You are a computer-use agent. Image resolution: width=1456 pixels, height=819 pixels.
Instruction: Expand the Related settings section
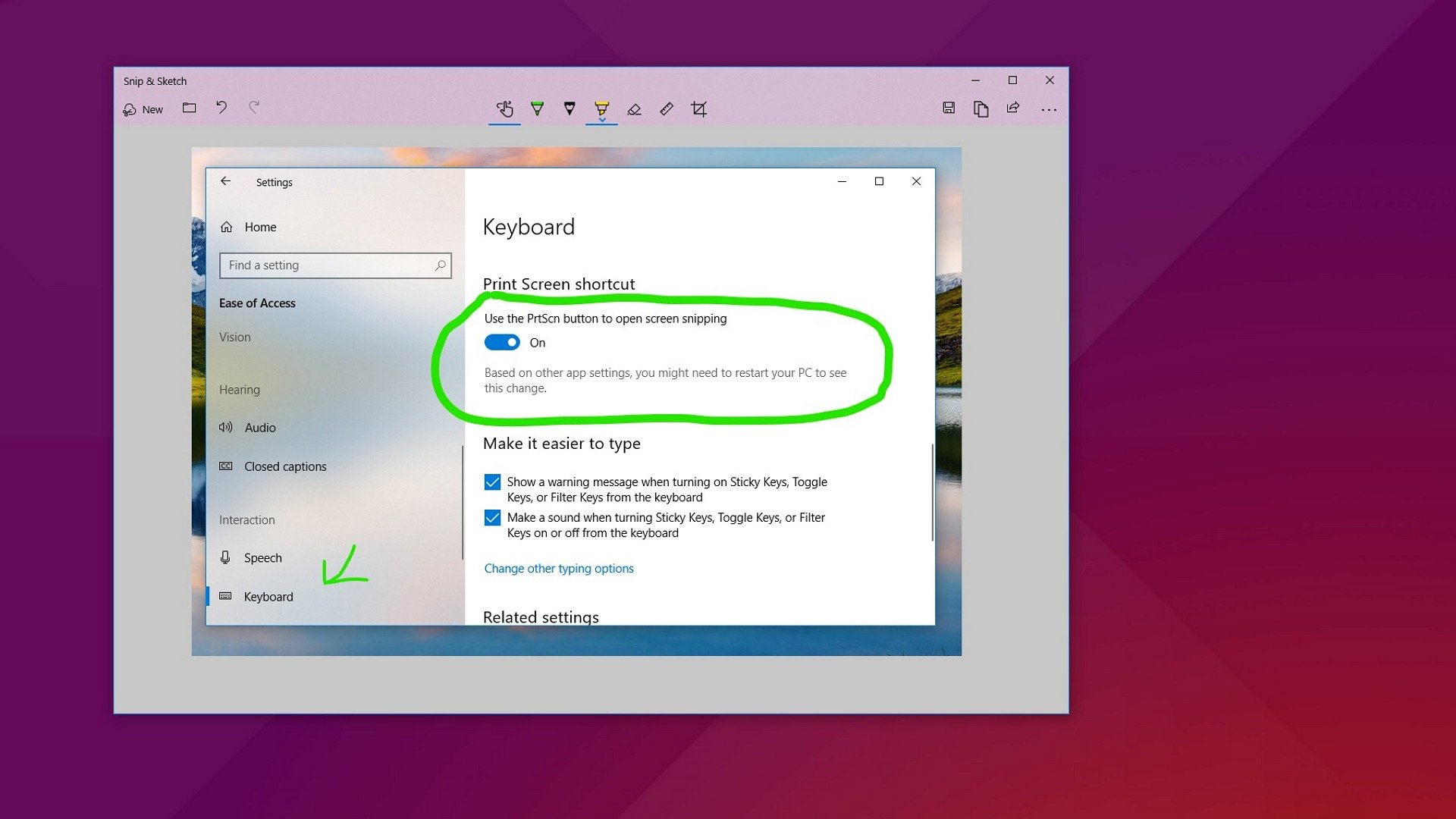540,617
